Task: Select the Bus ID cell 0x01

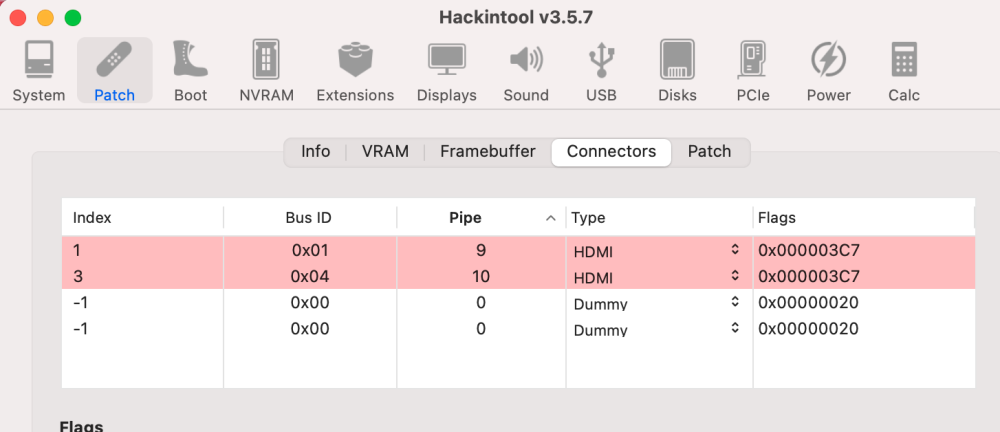Action: 310,251
